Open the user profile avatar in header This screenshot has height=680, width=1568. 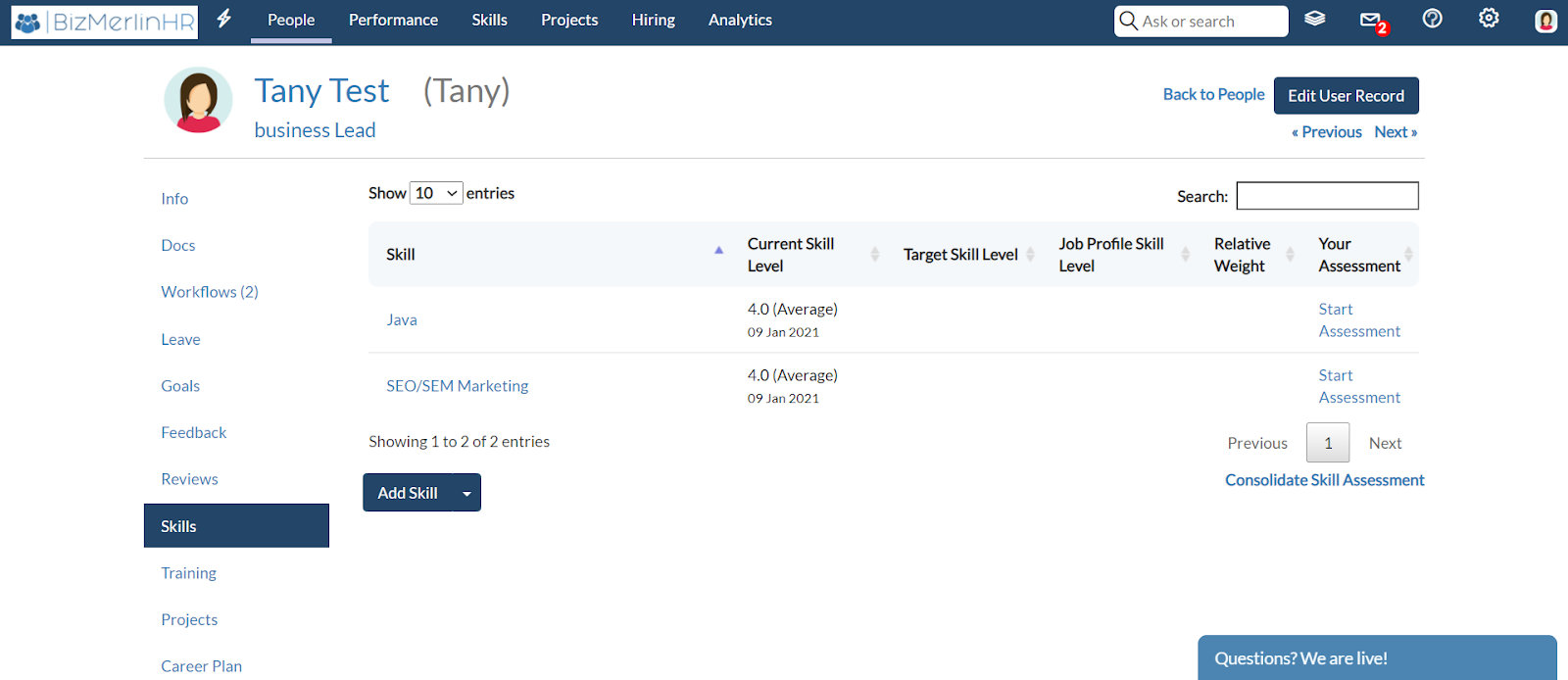[x=1545, y=21]
